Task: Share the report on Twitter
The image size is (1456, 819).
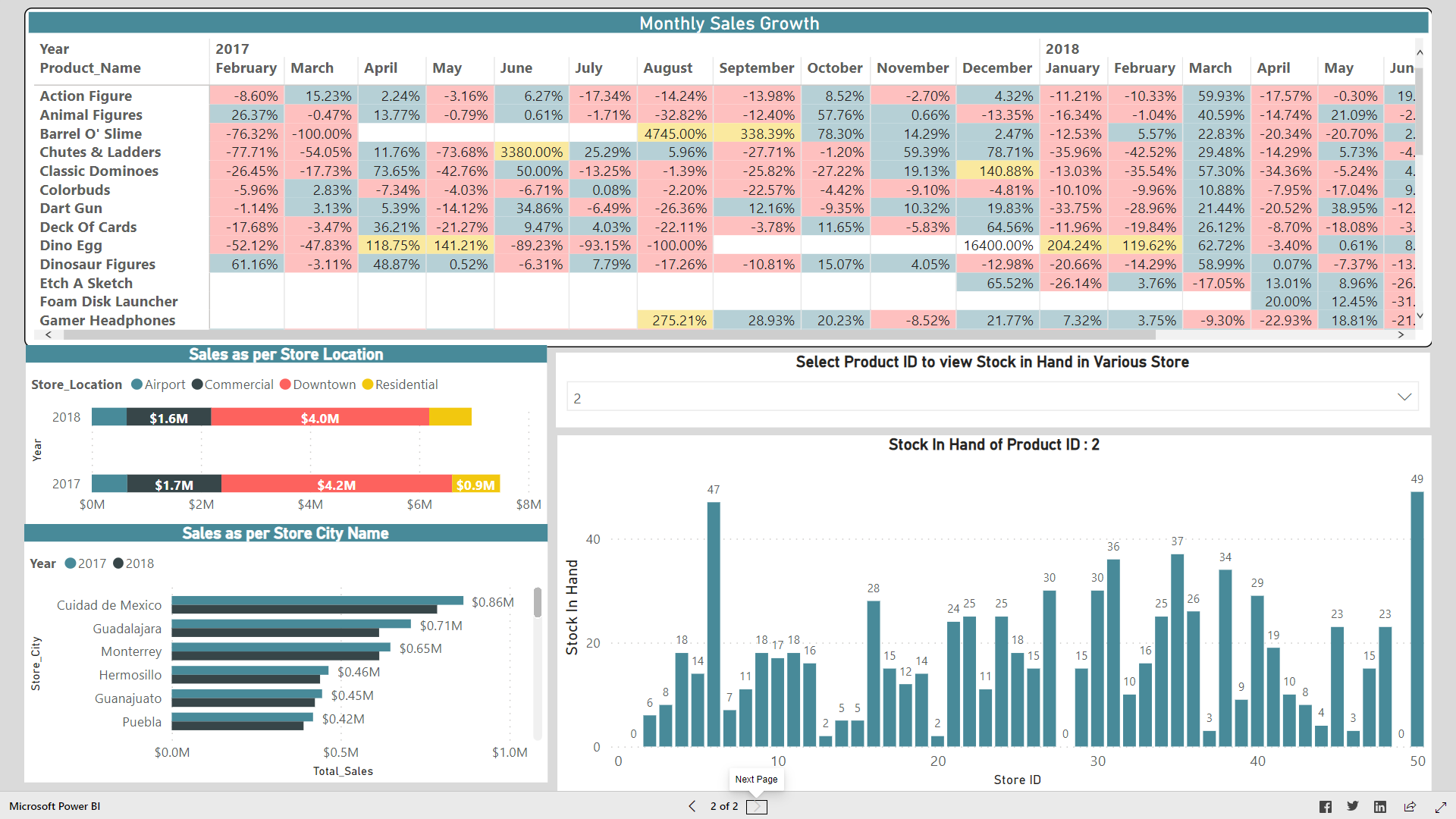Action: [x=1353, y=806]
